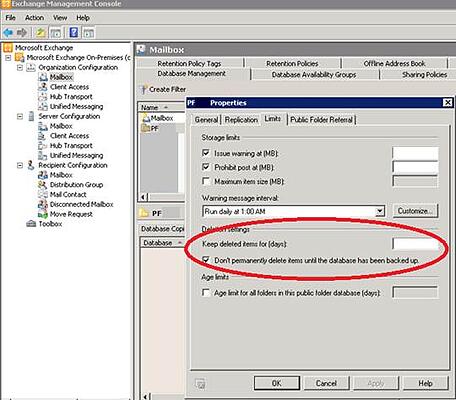
Task: Open the Offline Address Book tab
Action: click(395, 63)
